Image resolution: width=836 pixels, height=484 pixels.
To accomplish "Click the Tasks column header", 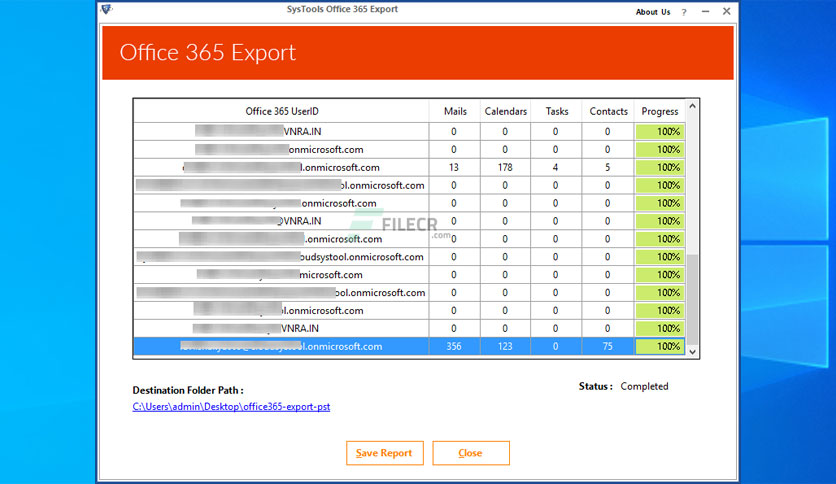I will point(556,111).
